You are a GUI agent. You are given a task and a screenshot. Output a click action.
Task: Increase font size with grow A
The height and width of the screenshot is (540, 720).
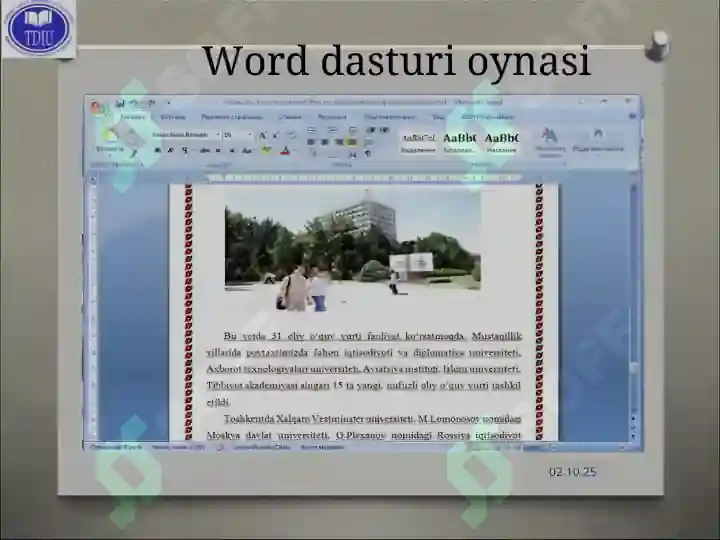pyautogui.click(x=263, y=135)
